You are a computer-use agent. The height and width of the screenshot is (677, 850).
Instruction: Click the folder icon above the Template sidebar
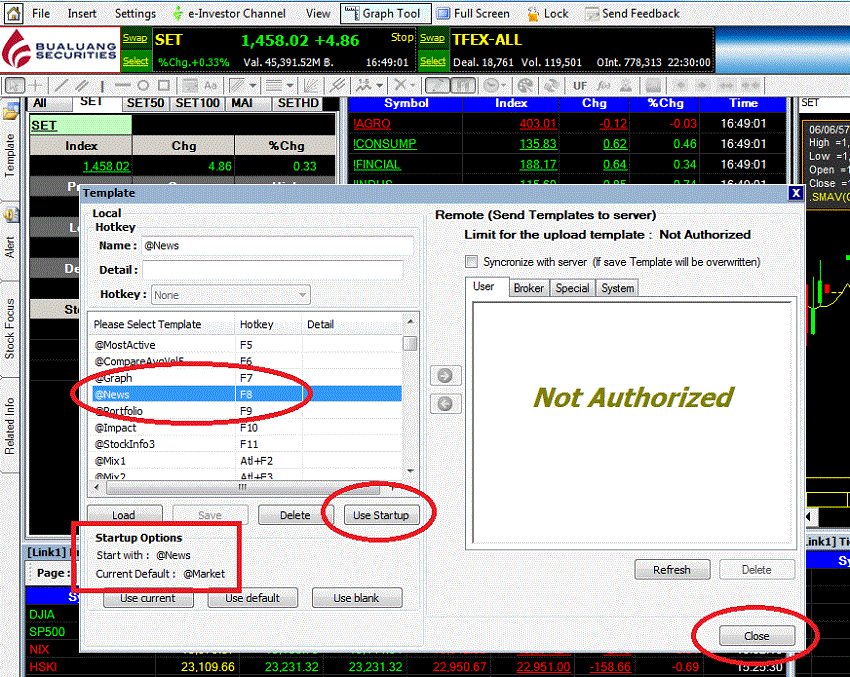11,112
